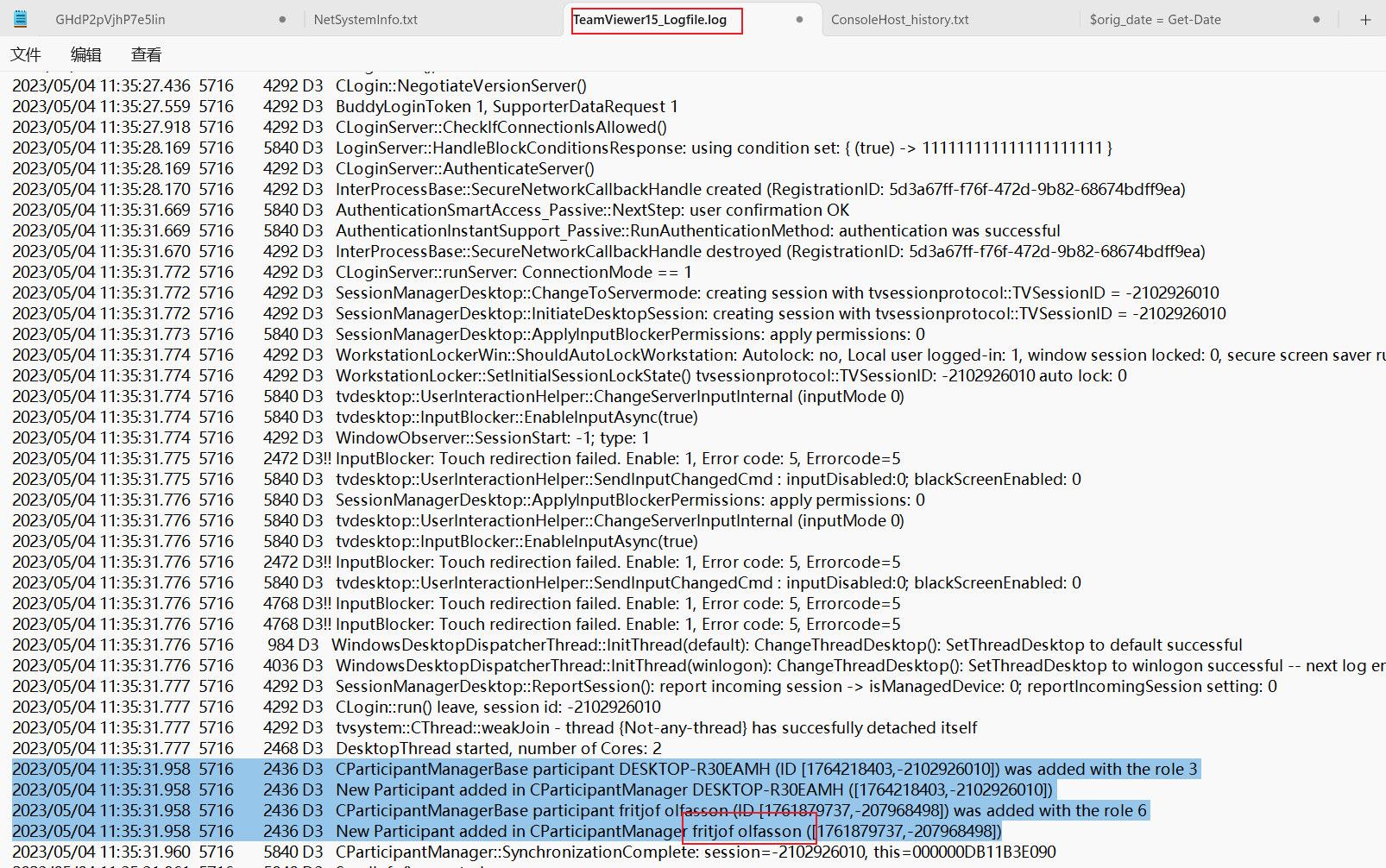The width and height of the screenshot is (1386, 868).
Task: Click the user confirmation OK line
Action: pyautogui.click(x=431, y=210)
